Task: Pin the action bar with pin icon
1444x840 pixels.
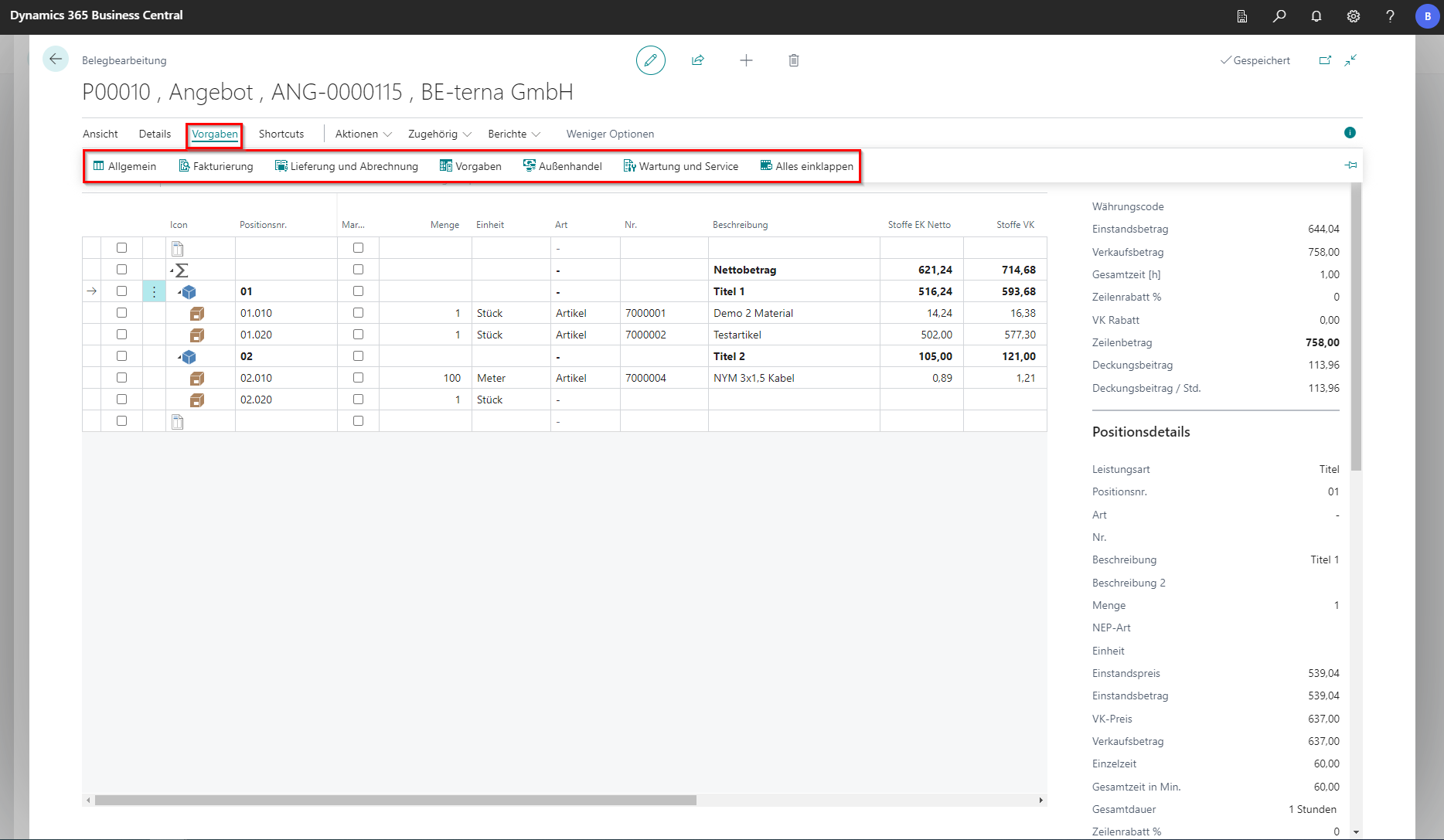Action: [x=1350, y=165]
